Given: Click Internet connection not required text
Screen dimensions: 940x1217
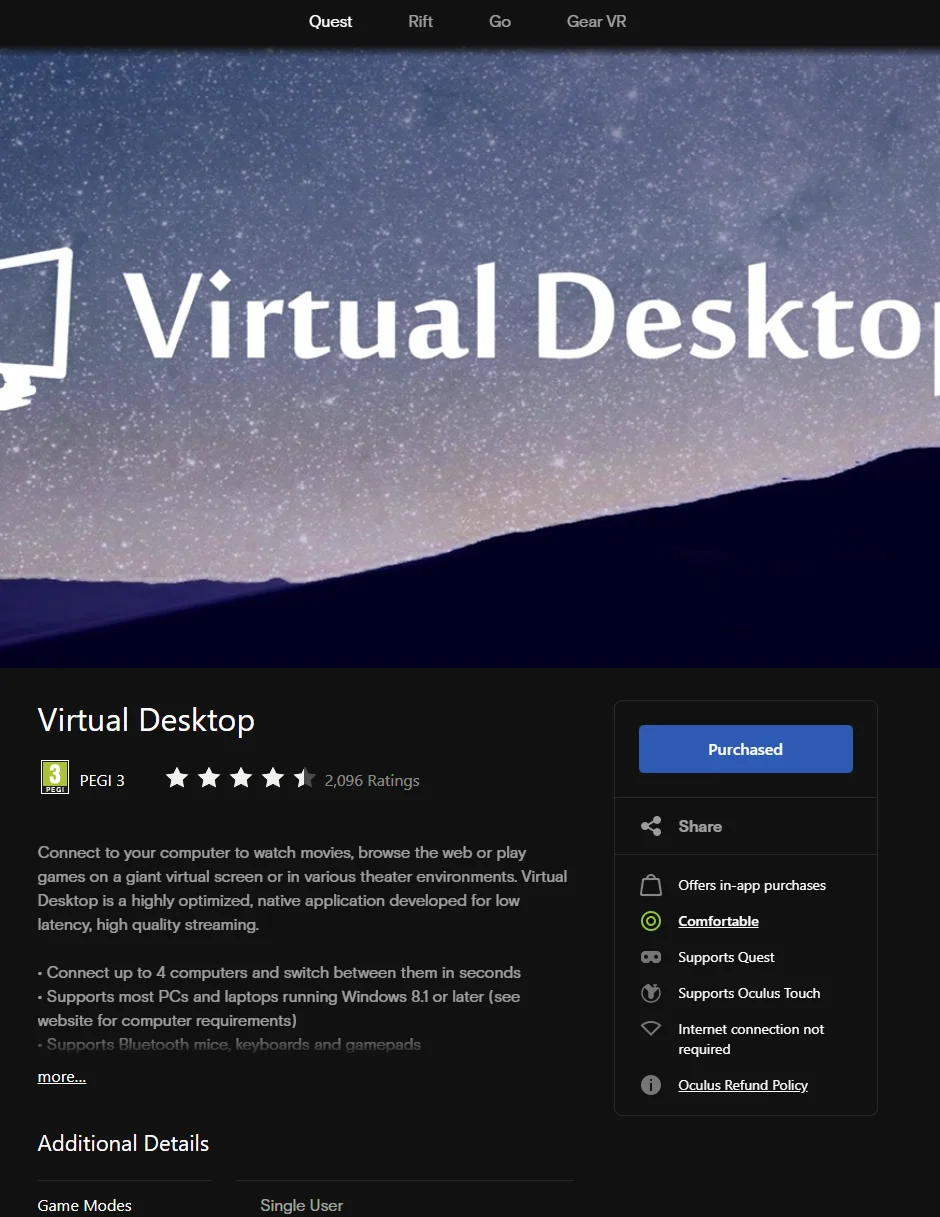Looking at the screenshot, I should (751, 1039).
